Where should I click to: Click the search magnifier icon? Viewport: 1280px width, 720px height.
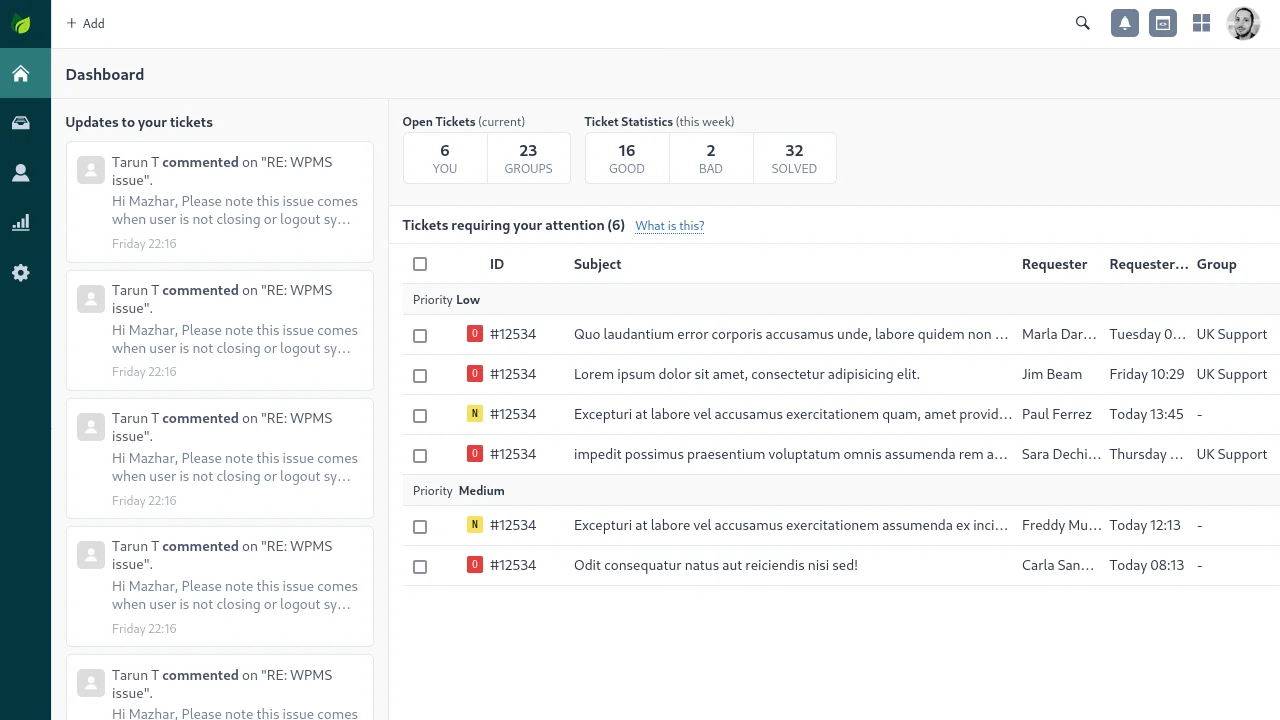1082,23
